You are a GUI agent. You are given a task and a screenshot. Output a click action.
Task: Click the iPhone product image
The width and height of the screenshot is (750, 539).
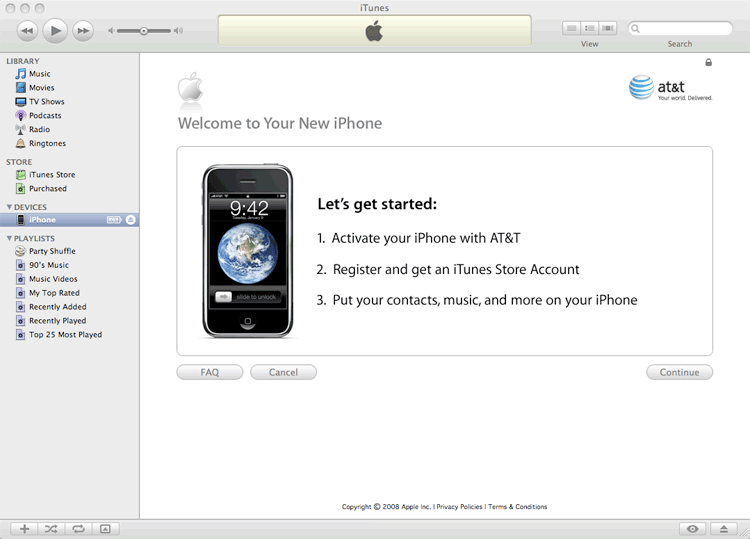[247, 251]
